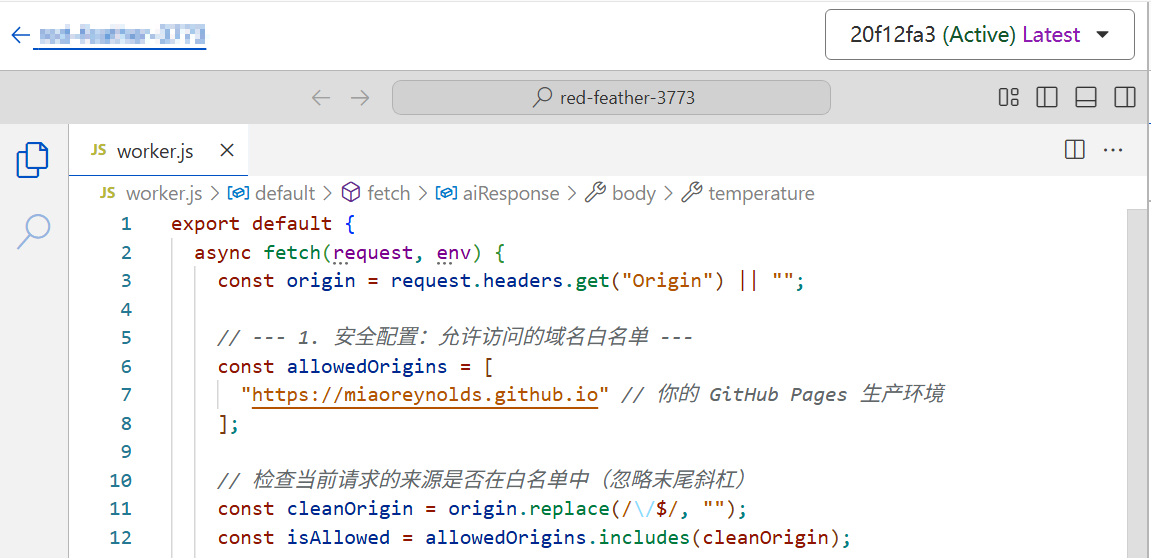1151x558 pixels.
Task: Click the editor navigate forward arrow
Action: click(x=360, y=98)
